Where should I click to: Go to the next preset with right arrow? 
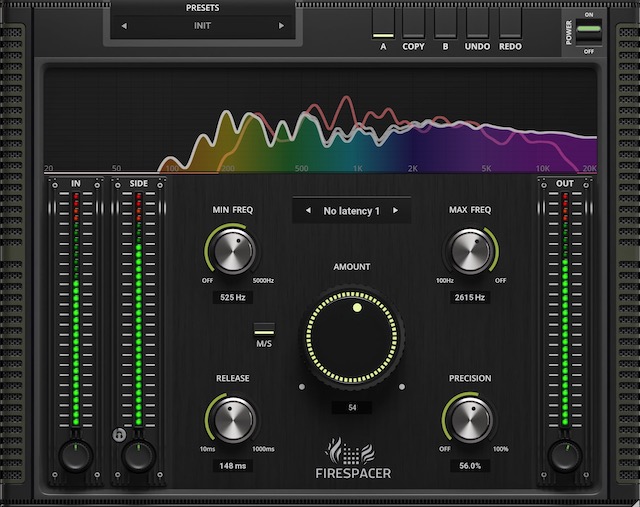pyautogui.click(x=281, y=26)
